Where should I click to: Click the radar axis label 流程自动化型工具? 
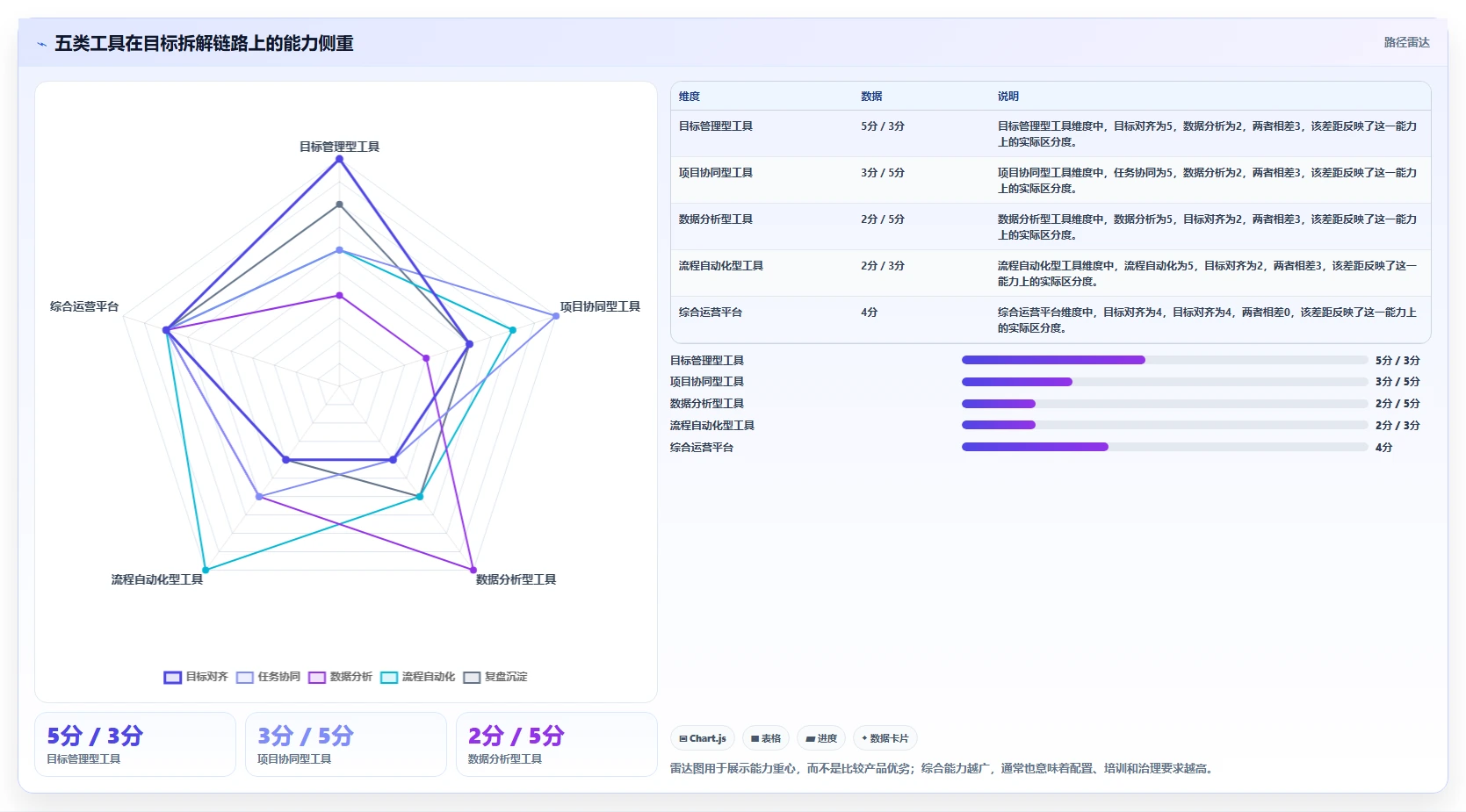point(157,579)
